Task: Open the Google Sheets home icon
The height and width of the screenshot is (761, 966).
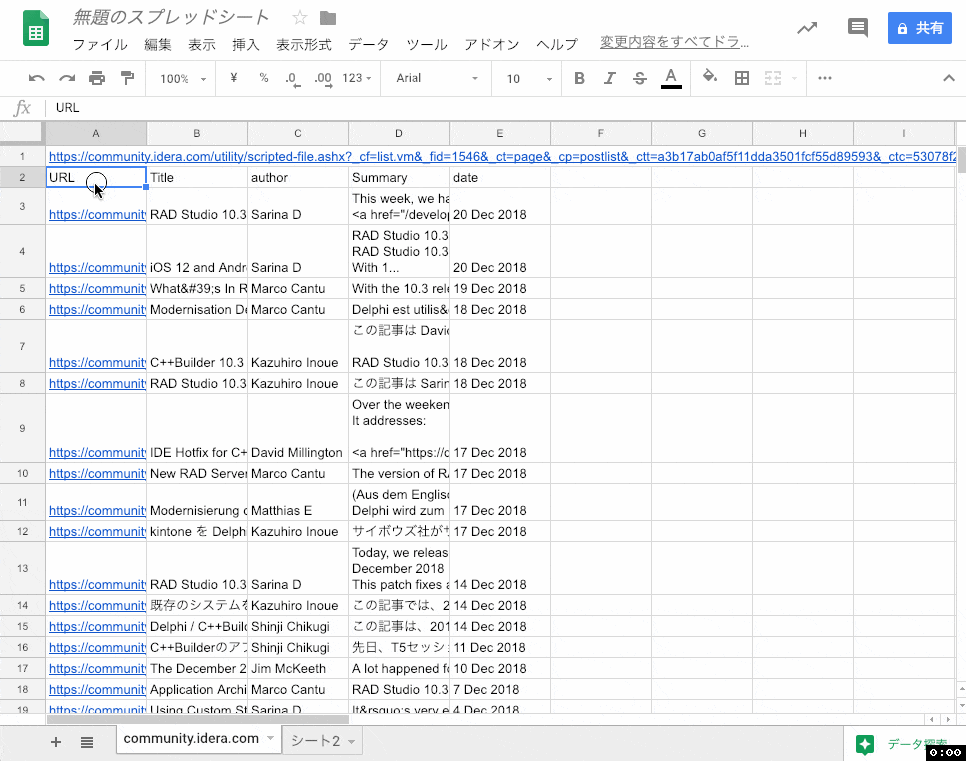Action: point(36,28)
